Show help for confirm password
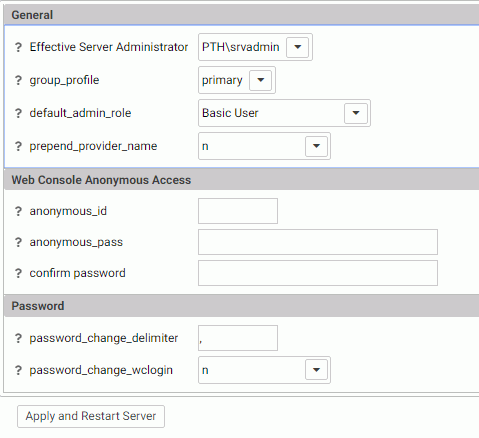479x438 pixels. tap(18, 273)
